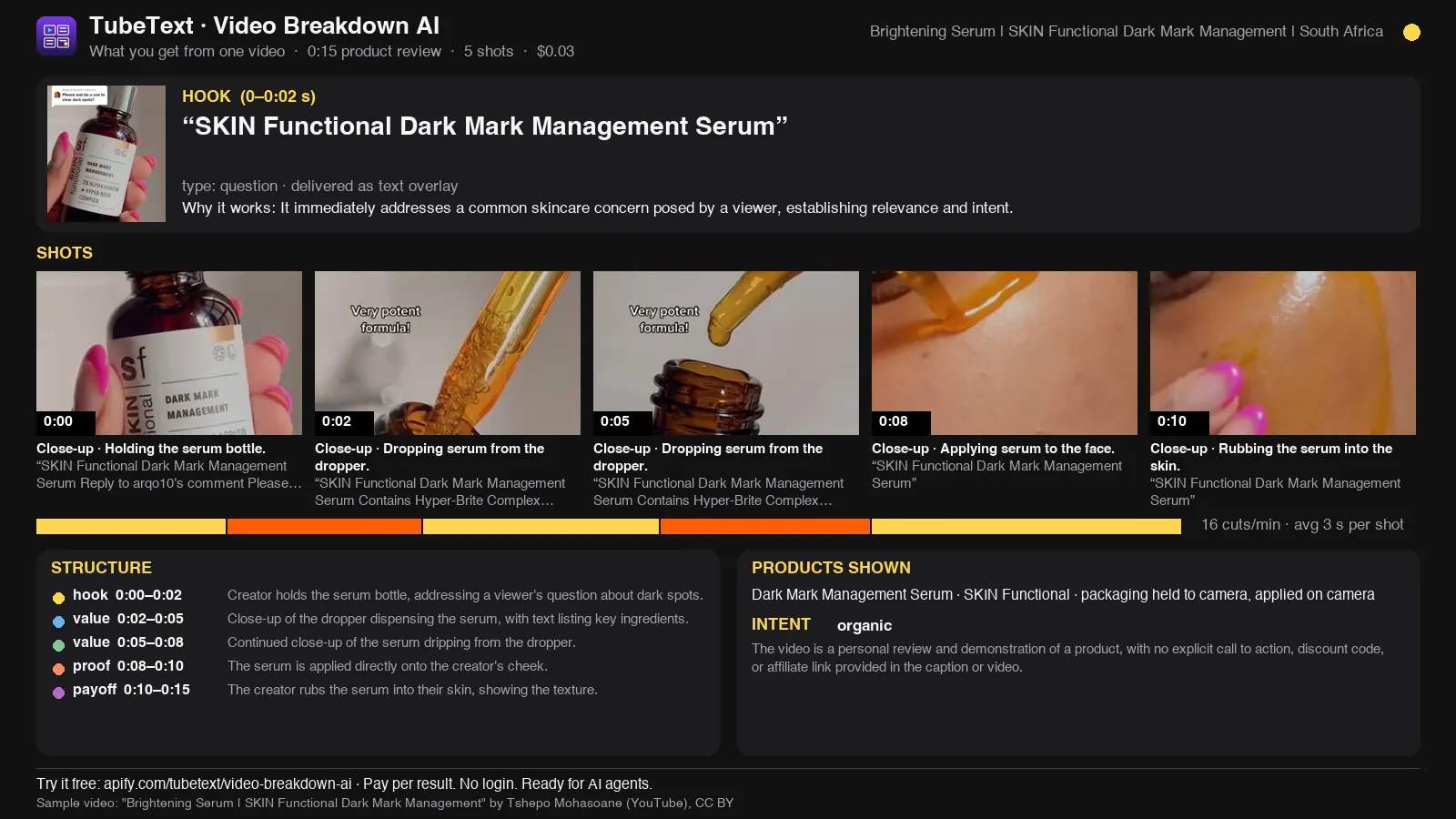The height and width of the screenshot is (819, 1456).
Task: Click the yellow status dot near the video title
Action: click(1411, 32)
